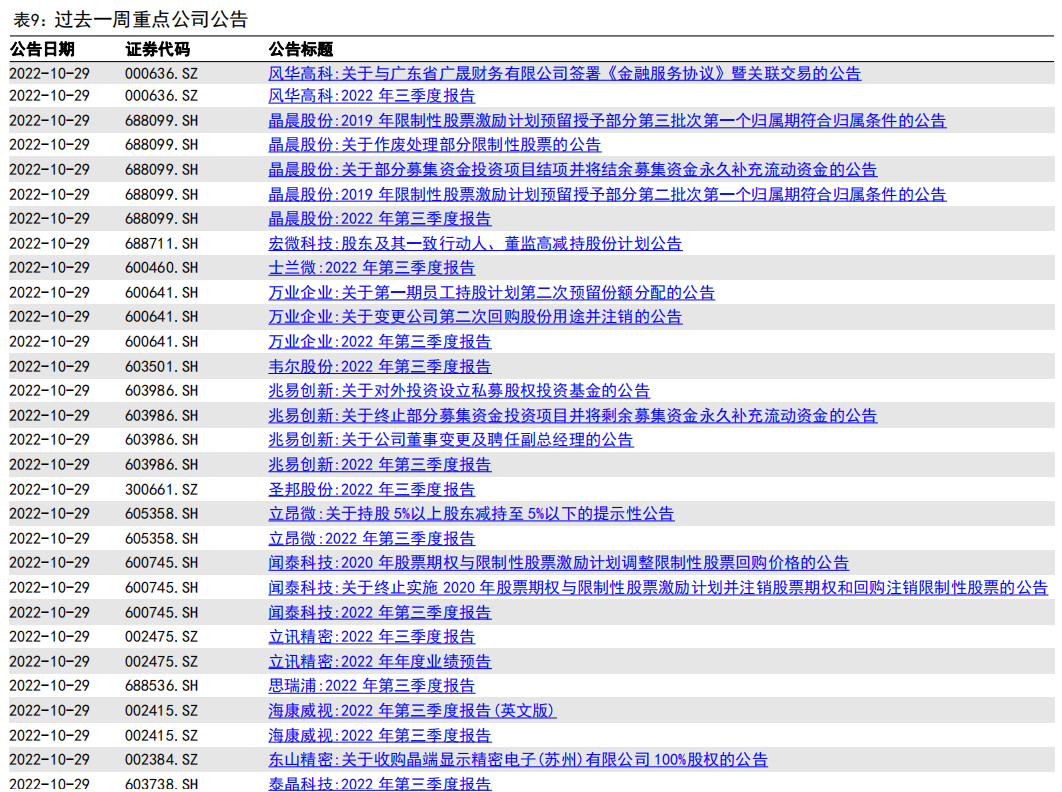Open 士兰微 2022年第三季度报告 link
The width and height of the screenshot is (1062, 792).
371,268
